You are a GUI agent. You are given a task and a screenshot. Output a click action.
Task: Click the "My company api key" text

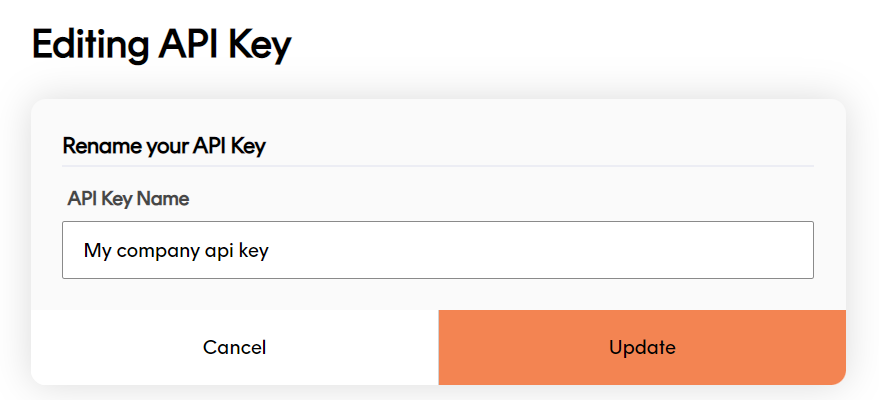[176, 251]
